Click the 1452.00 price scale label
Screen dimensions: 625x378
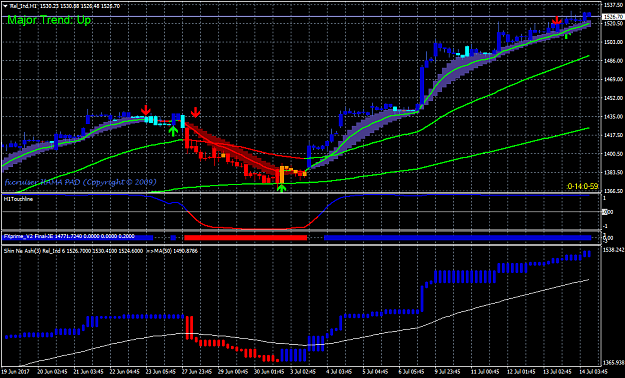613,98
